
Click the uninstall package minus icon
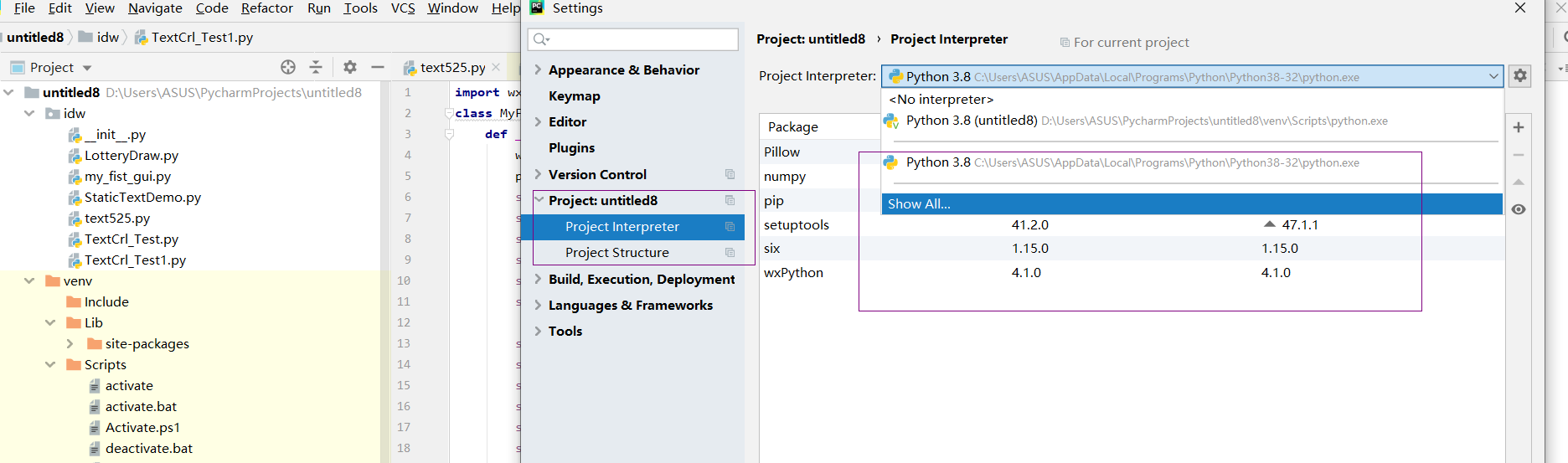click(x=1519, y=155)
